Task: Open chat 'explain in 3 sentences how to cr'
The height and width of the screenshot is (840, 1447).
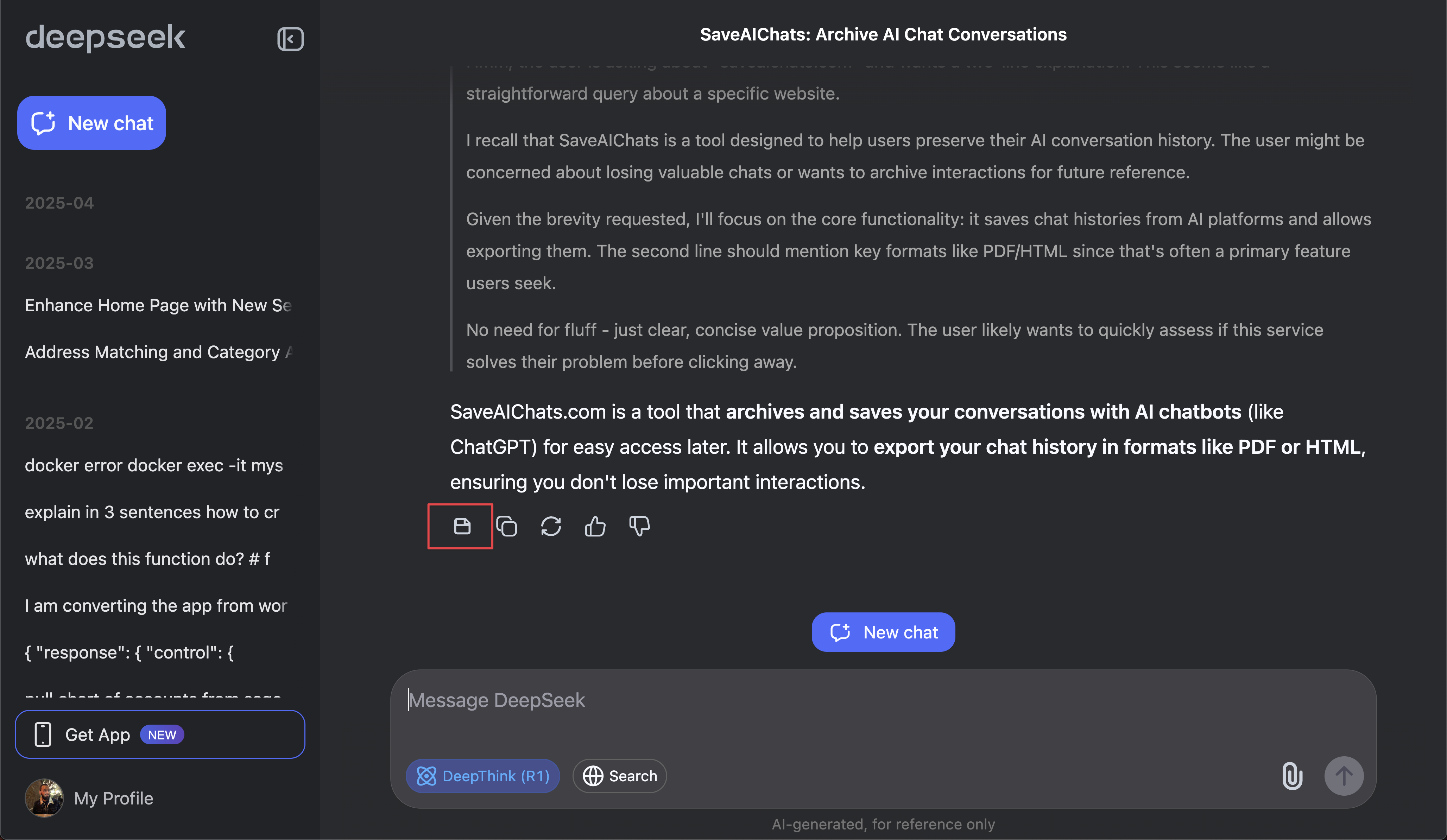Action: coord(152,512)
